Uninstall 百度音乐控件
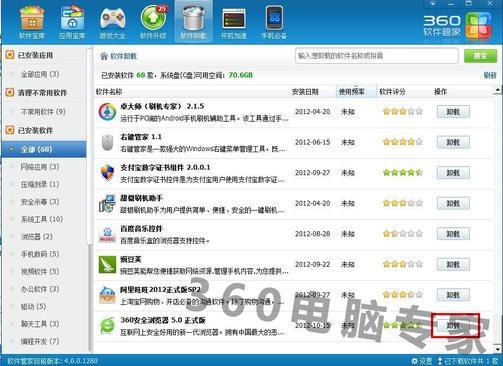The width and height of the screenshot is (503, 366). (453, 234)
